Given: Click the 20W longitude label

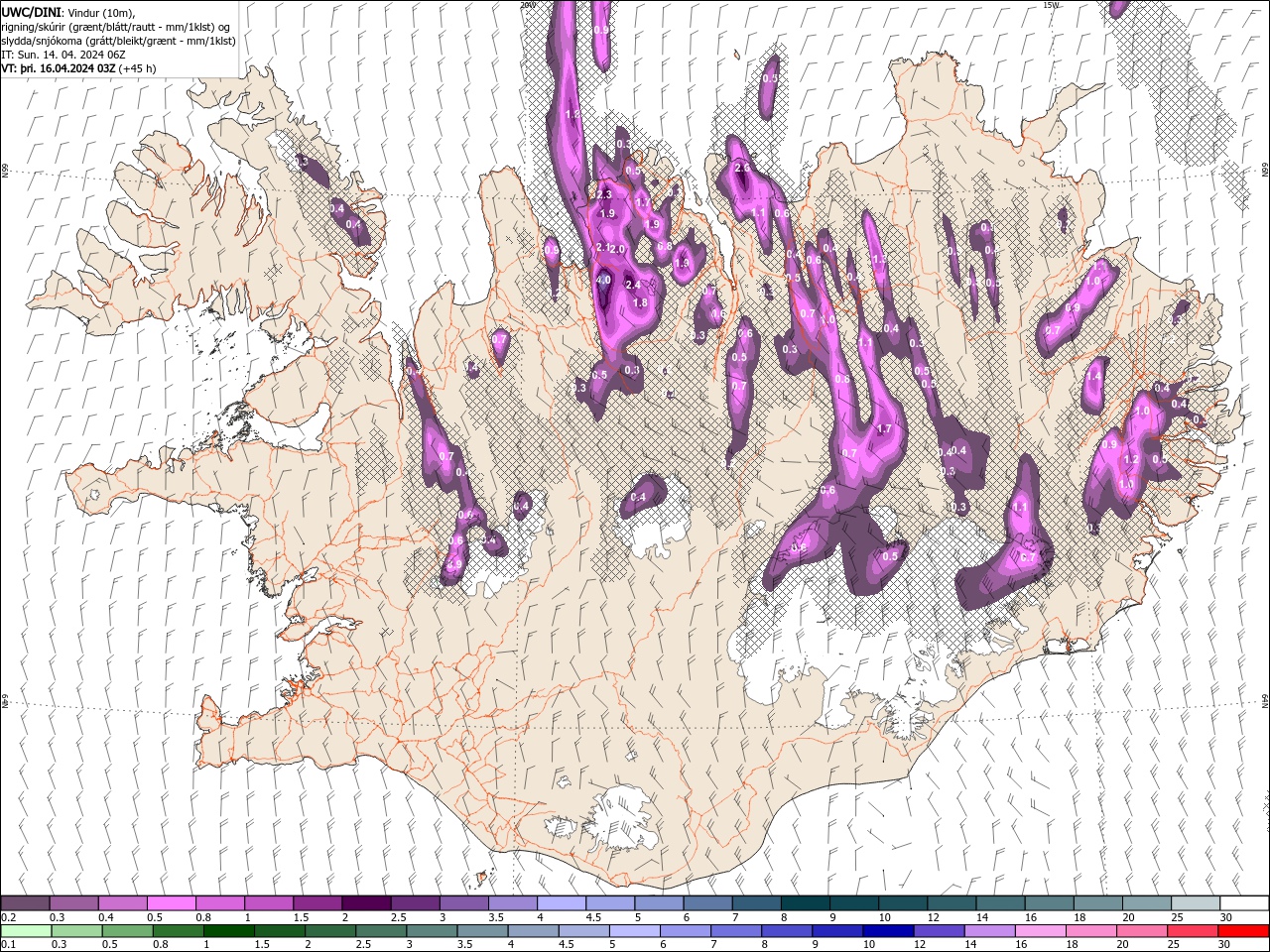Looking at the screenshot, I should (527, 5).
